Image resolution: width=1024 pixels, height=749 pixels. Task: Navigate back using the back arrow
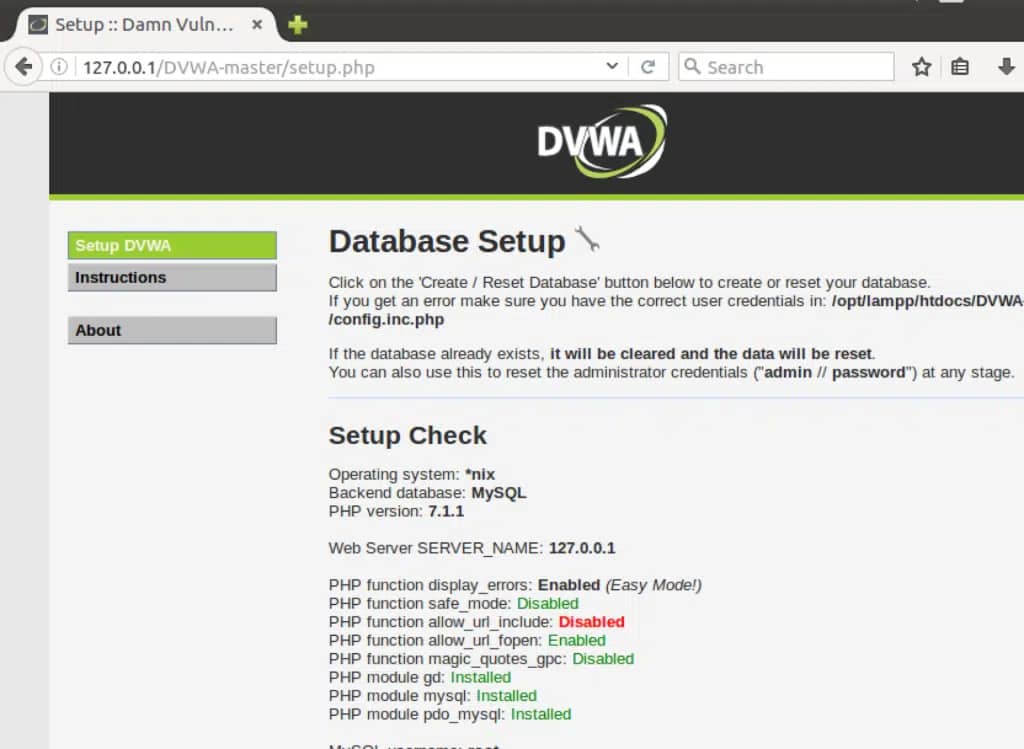coord(22,67)
